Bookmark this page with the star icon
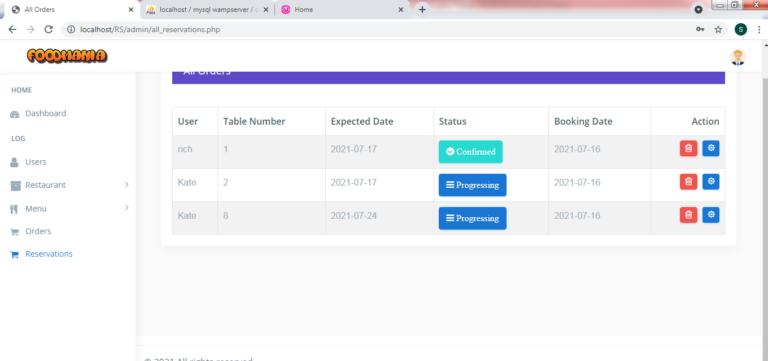 (x=718, y=29)
